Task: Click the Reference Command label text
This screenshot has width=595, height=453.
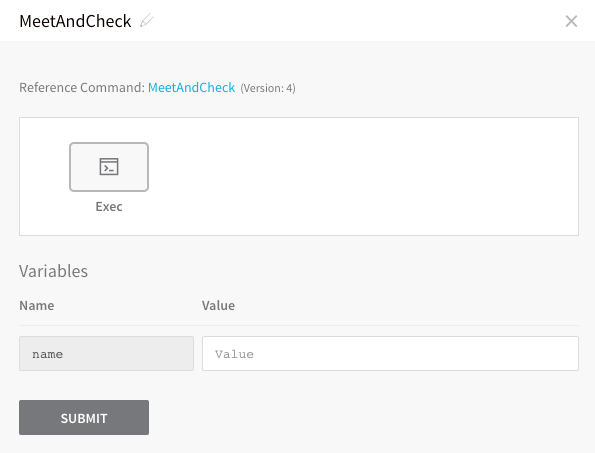Action: pyautogui.click(x=82, y=88)
